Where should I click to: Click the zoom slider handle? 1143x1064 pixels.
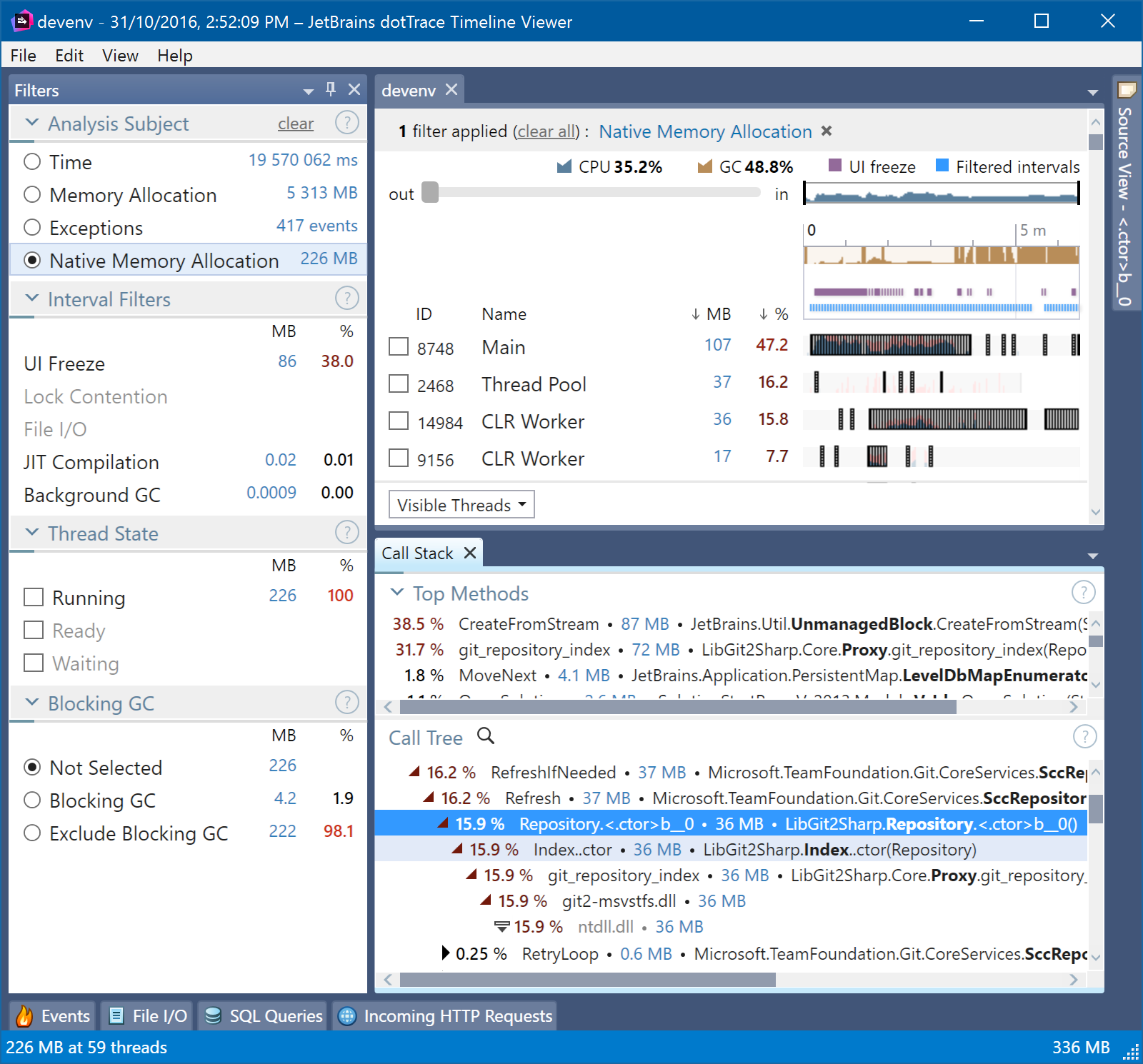click(x=430, y=193)
